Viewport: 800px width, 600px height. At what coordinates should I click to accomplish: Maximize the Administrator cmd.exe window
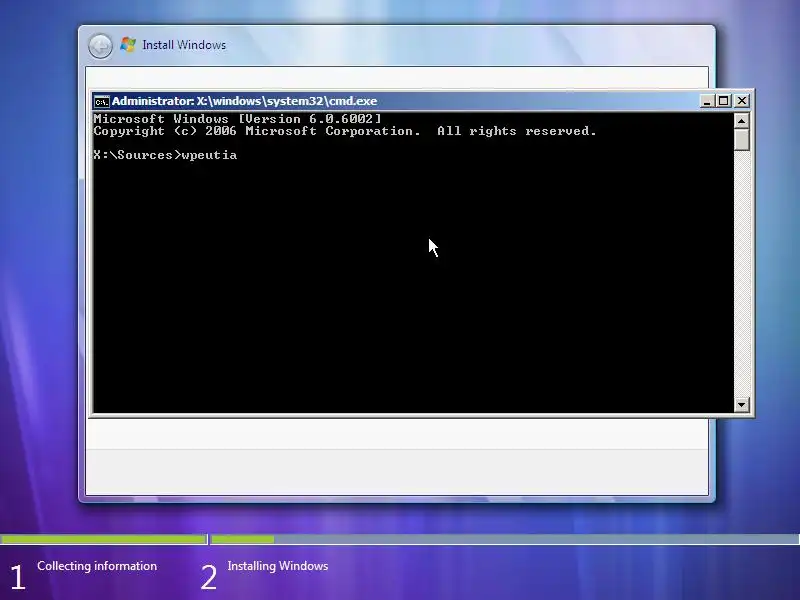point(723,101)
